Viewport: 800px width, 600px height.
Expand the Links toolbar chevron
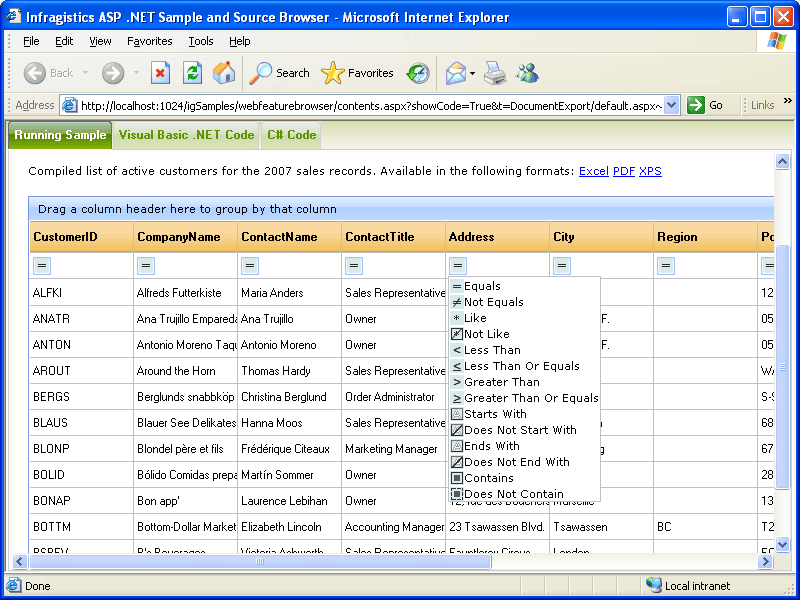pos(787,104)
